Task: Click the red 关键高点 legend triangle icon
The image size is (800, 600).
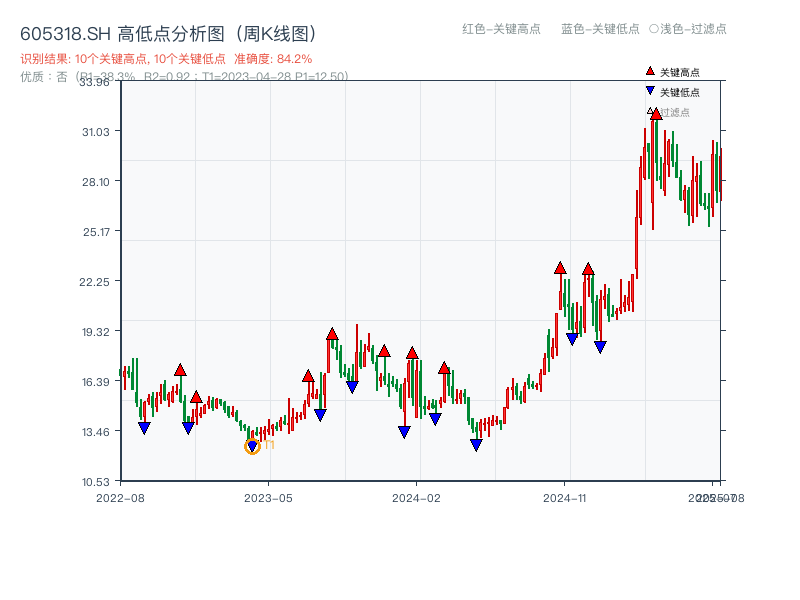Action: pyautogui.click(x=650, y=71)
